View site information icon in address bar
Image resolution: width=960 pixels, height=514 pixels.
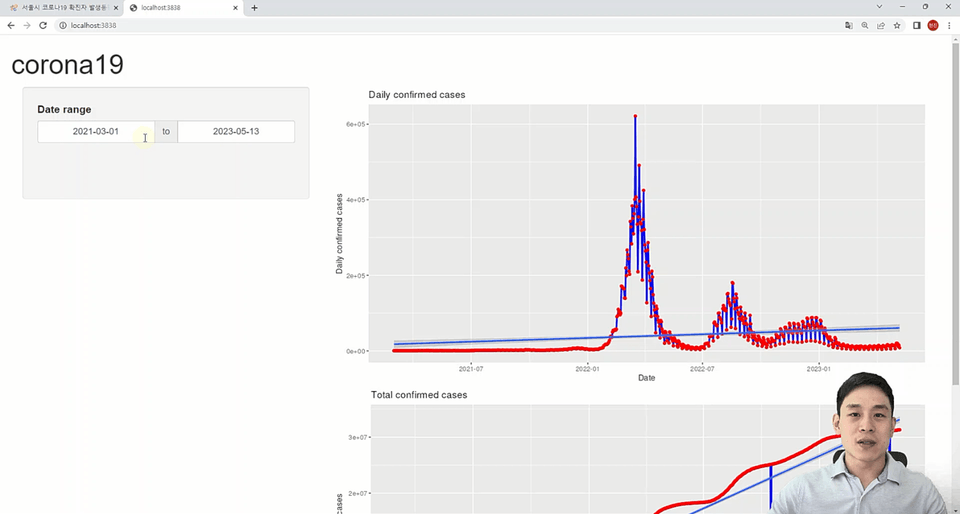(63, 25)
